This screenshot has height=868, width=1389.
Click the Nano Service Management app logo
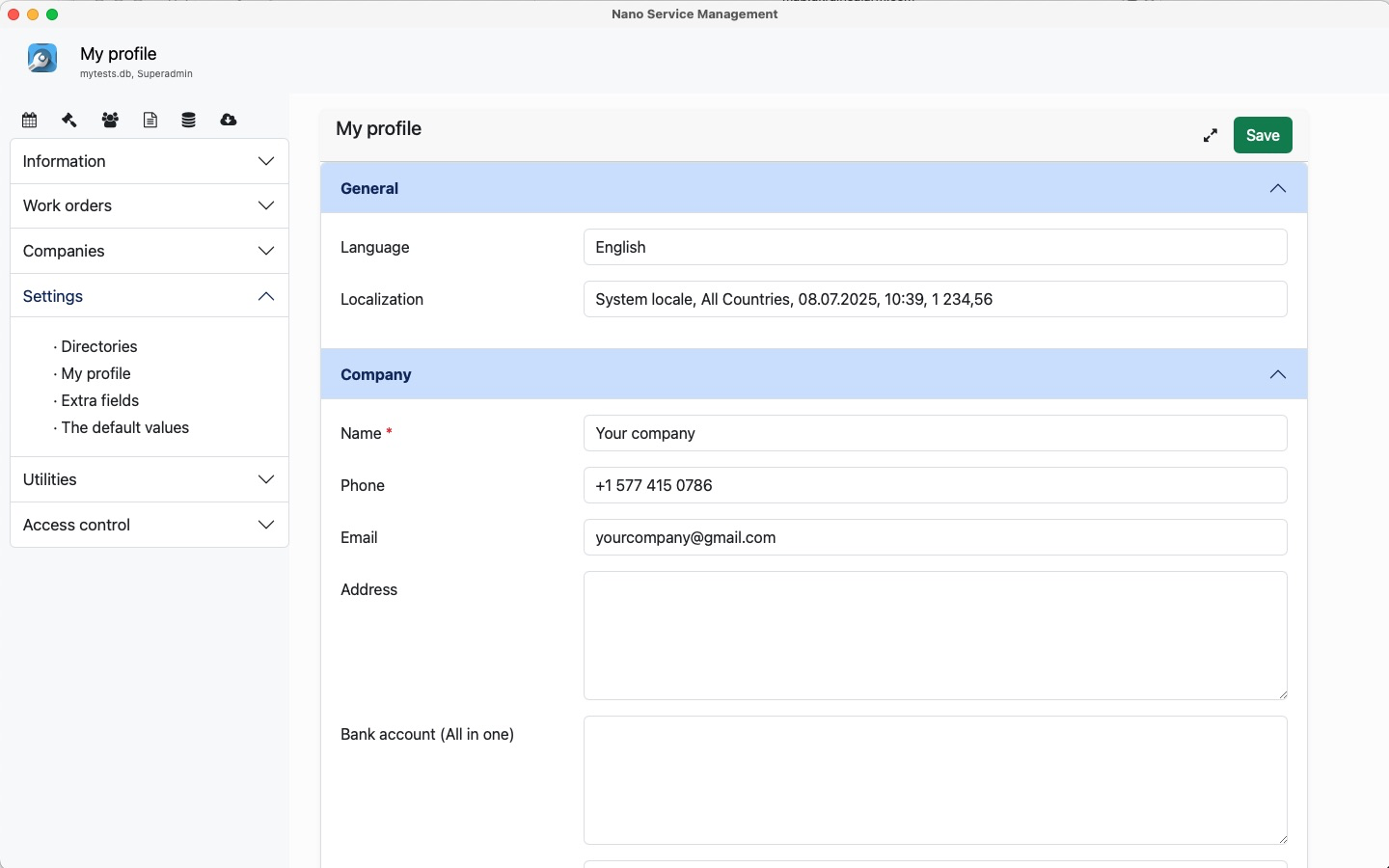[42, 59]
